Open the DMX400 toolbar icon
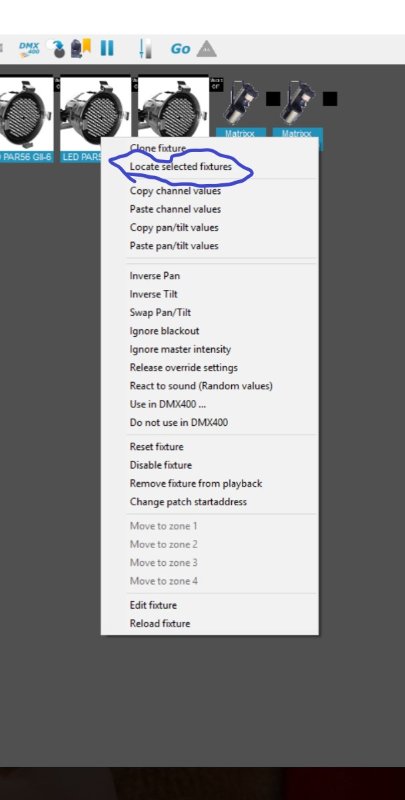This screenshot has width=405, height=800. tap(29, 49)
